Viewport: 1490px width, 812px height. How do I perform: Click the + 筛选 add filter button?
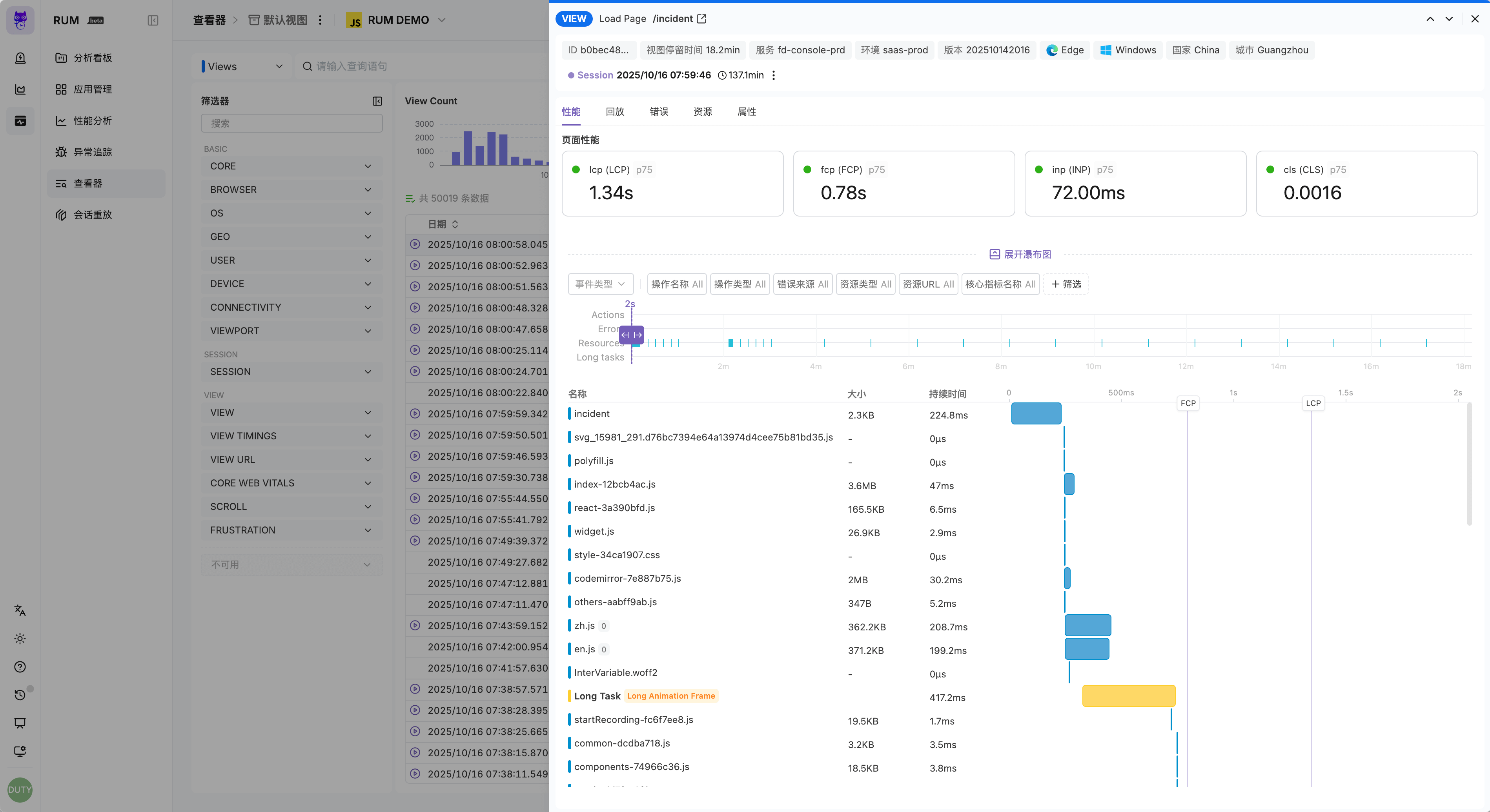click(x=1066, y=284)
